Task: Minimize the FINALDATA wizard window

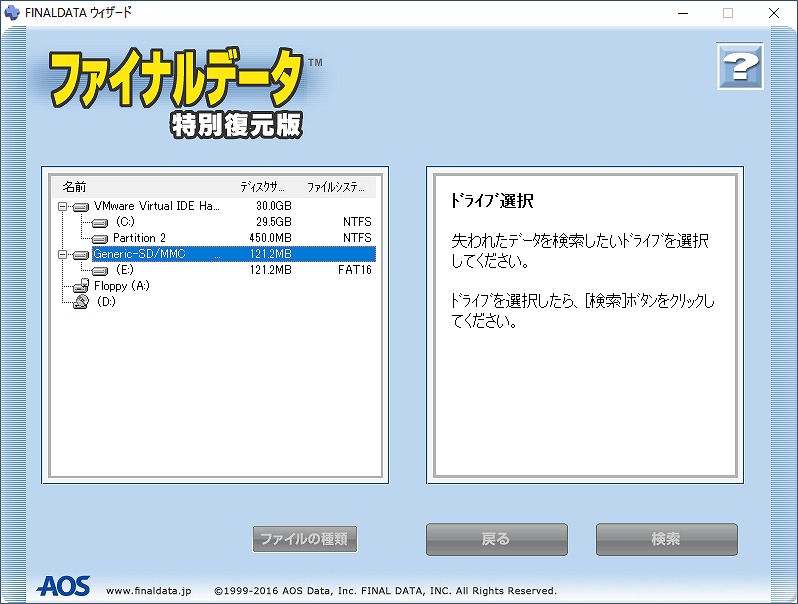Action: 683,13
